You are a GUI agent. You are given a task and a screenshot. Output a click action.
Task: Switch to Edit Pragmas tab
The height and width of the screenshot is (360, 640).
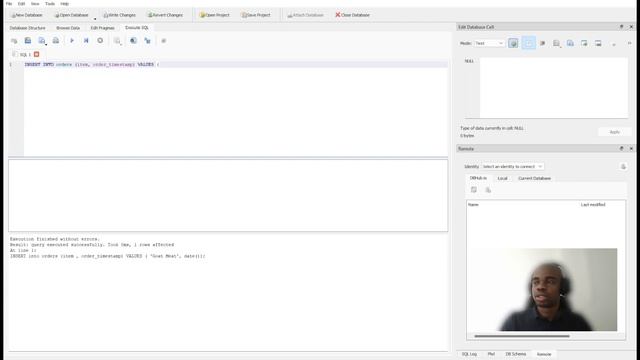pos(102,28)
